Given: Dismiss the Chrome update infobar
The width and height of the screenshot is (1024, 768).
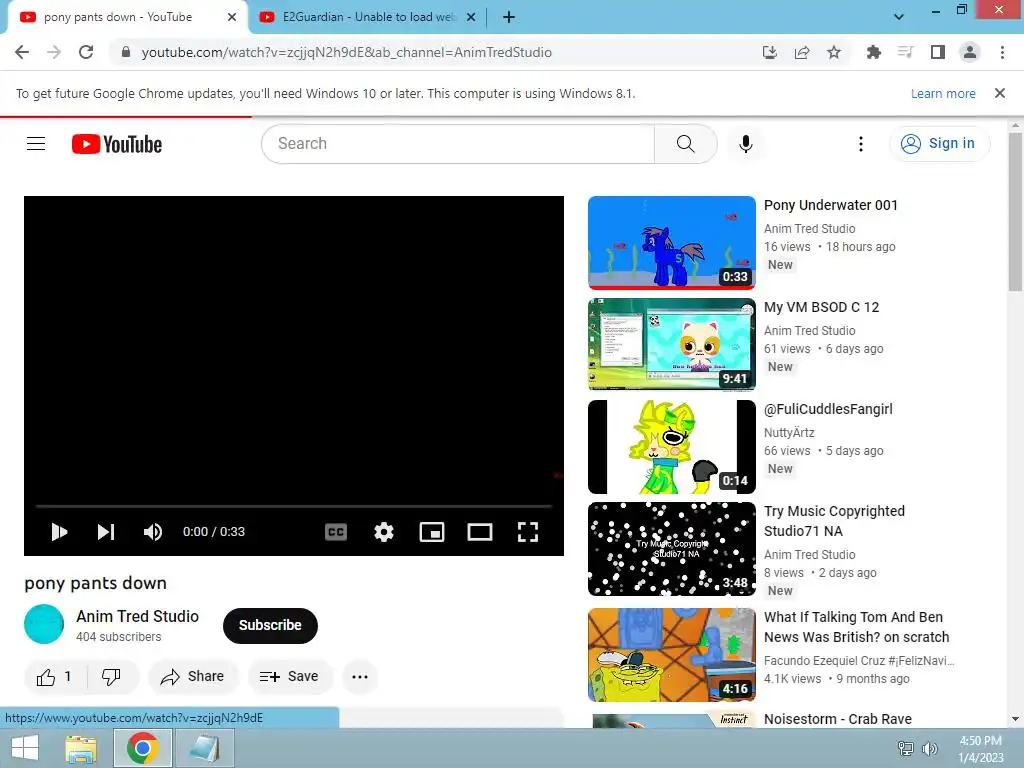Looking at the screenshot, I should (999, 93).
